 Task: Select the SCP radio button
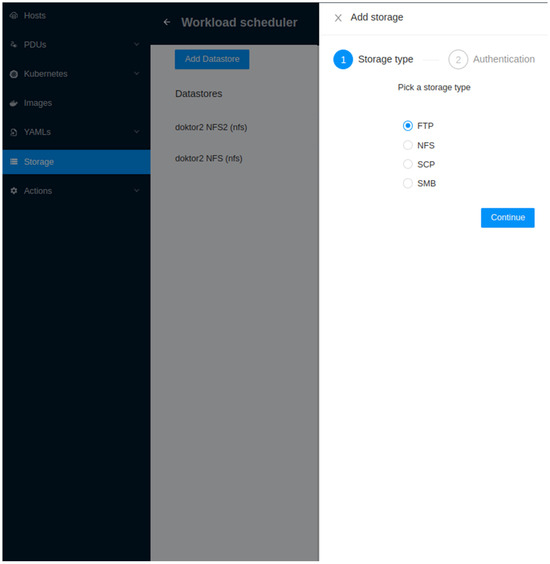pos(408,164)
